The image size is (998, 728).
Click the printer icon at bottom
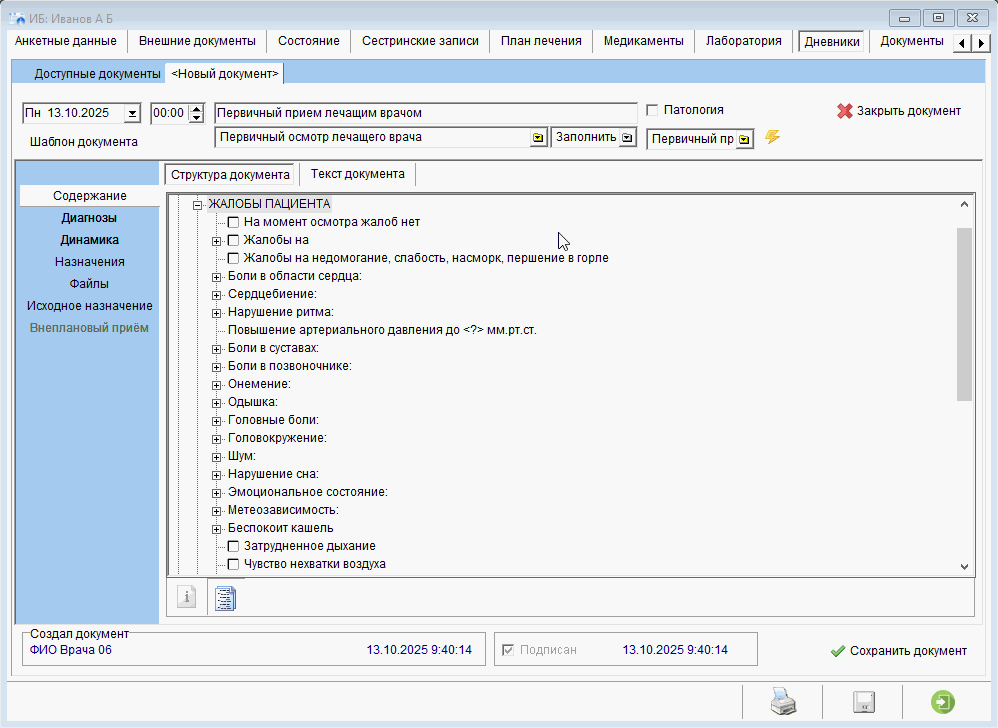782,702
